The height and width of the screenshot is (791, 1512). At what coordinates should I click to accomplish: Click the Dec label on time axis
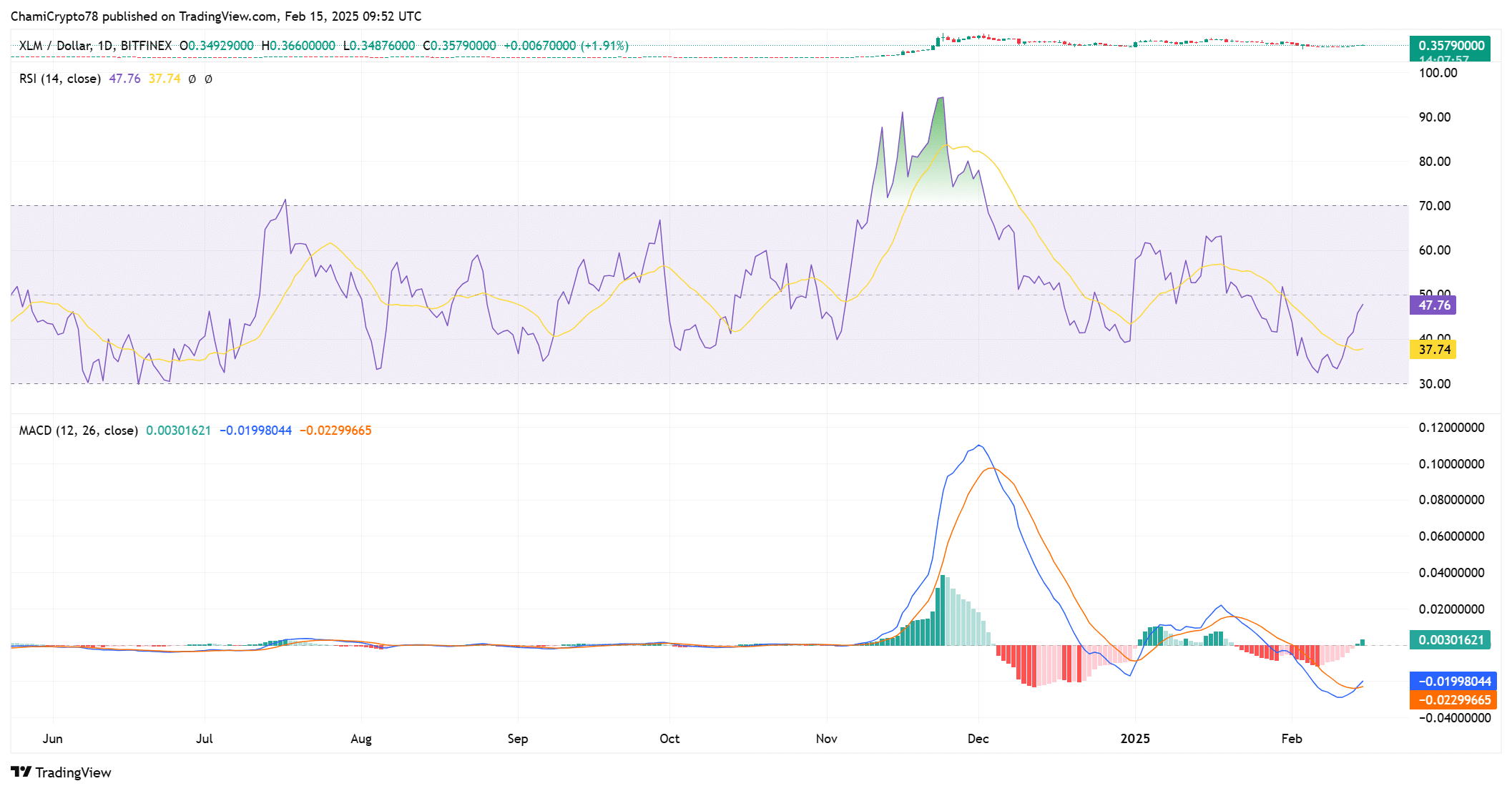pos(978,738)
